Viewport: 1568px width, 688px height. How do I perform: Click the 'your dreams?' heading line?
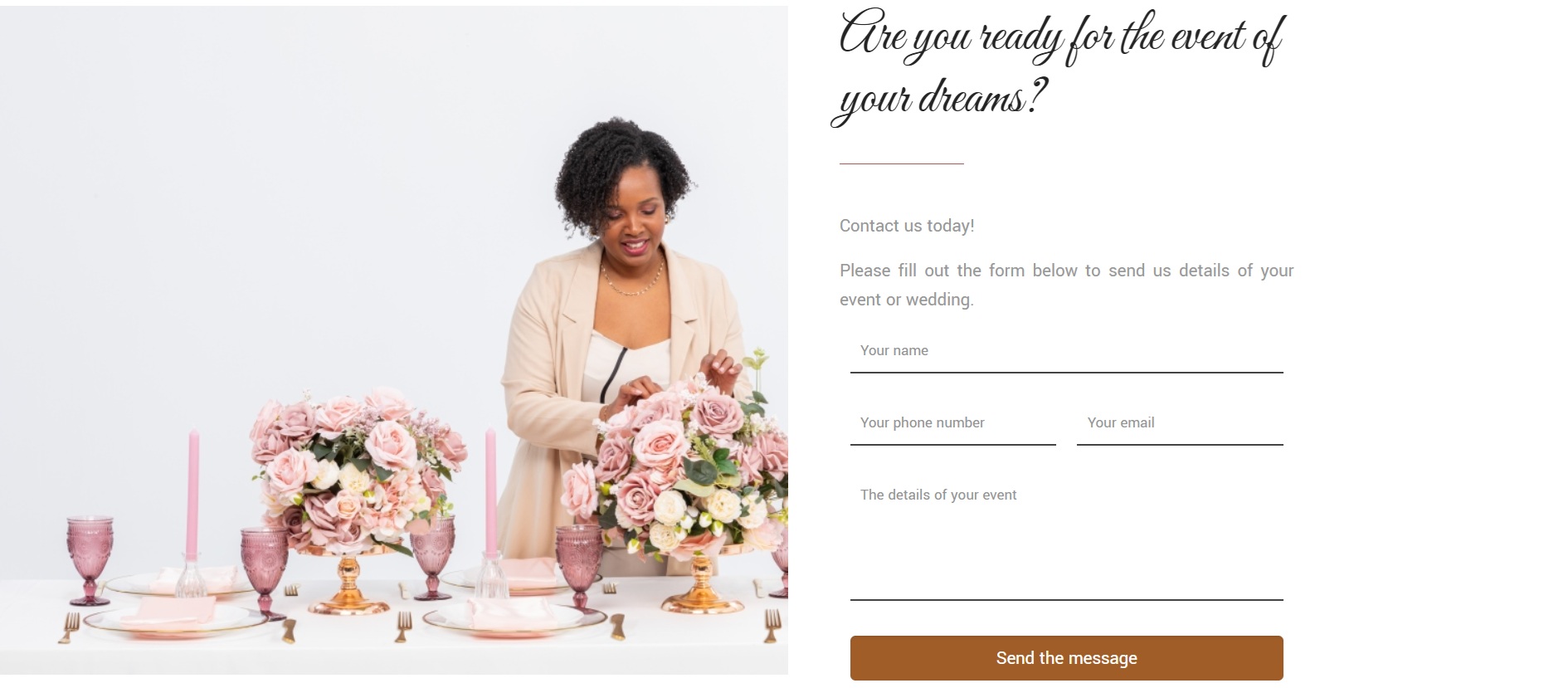(939, 100)
